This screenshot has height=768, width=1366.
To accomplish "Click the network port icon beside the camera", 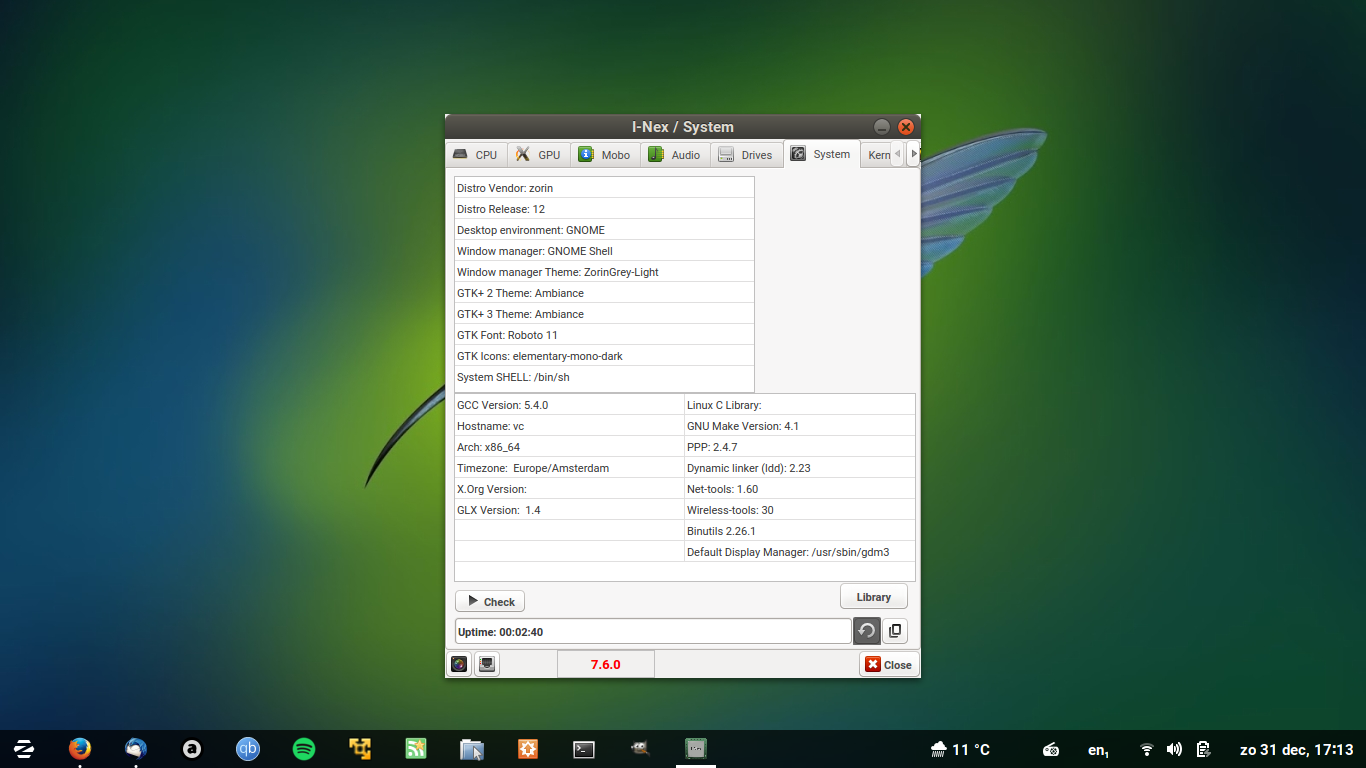I will click(487, 664).
